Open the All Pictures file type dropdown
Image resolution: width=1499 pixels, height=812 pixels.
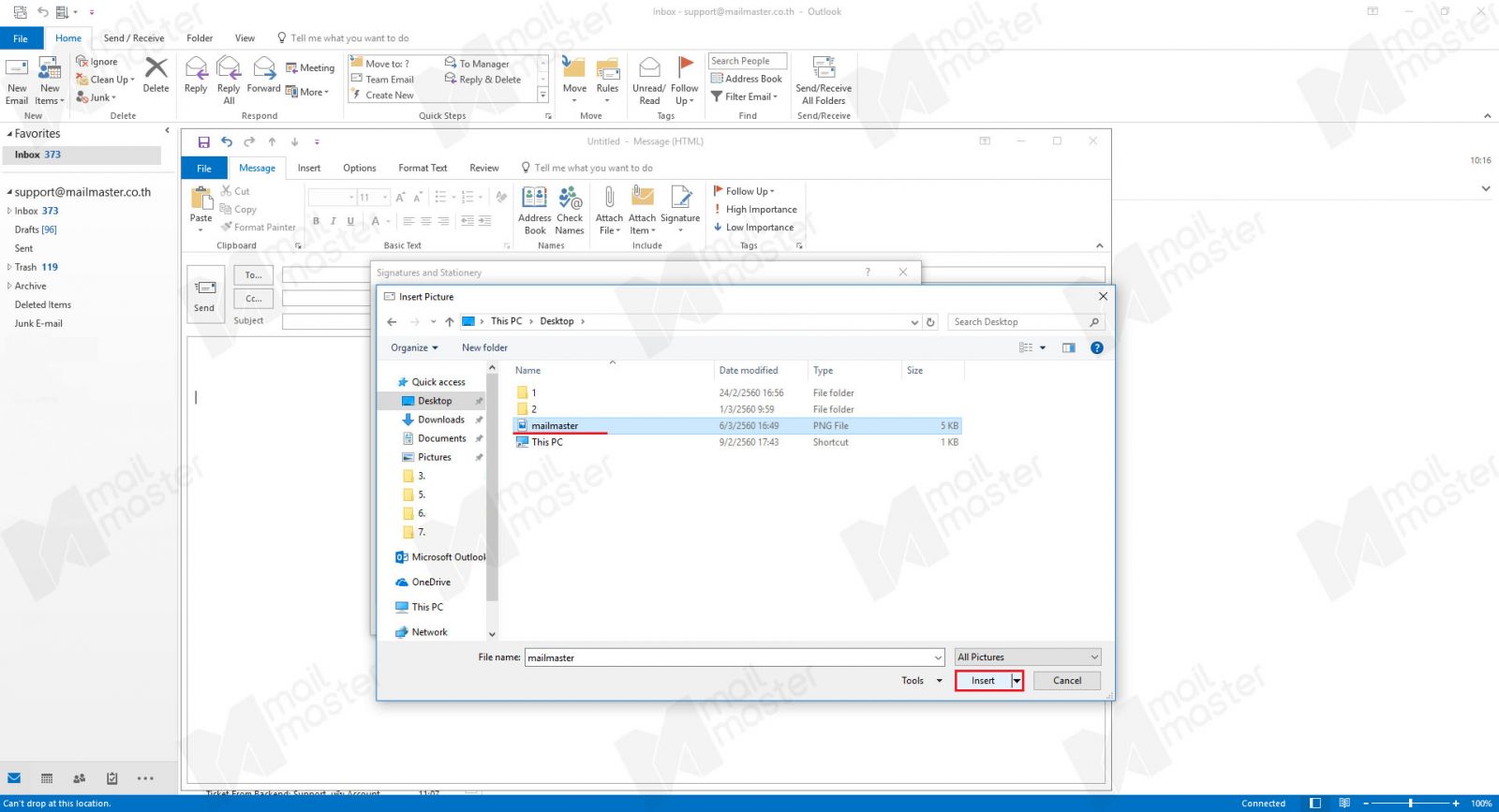tap(1028, 657)
